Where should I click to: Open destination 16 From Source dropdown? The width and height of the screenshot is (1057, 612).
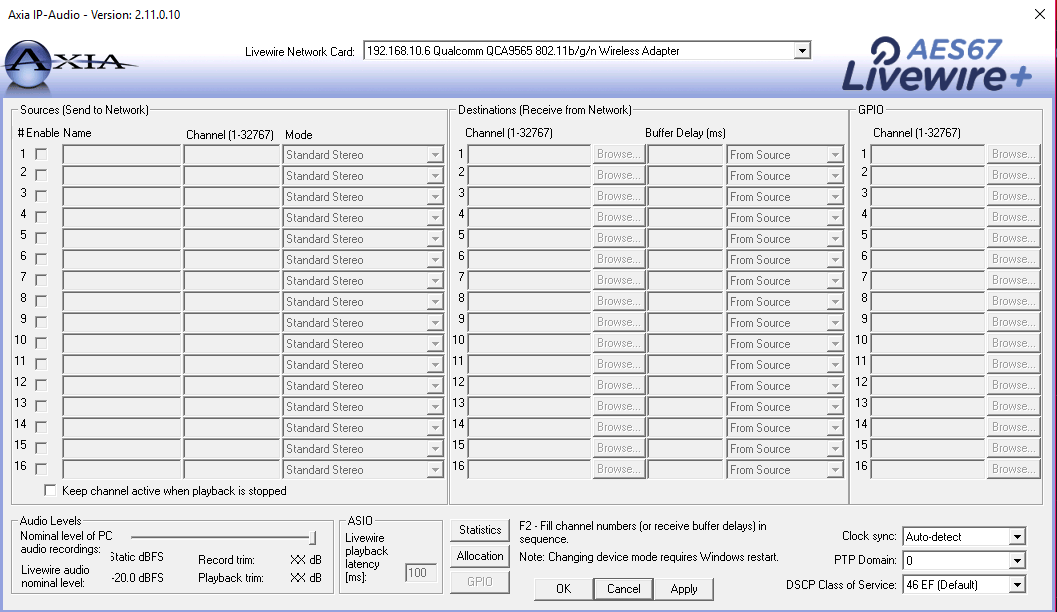click(835, 470)
